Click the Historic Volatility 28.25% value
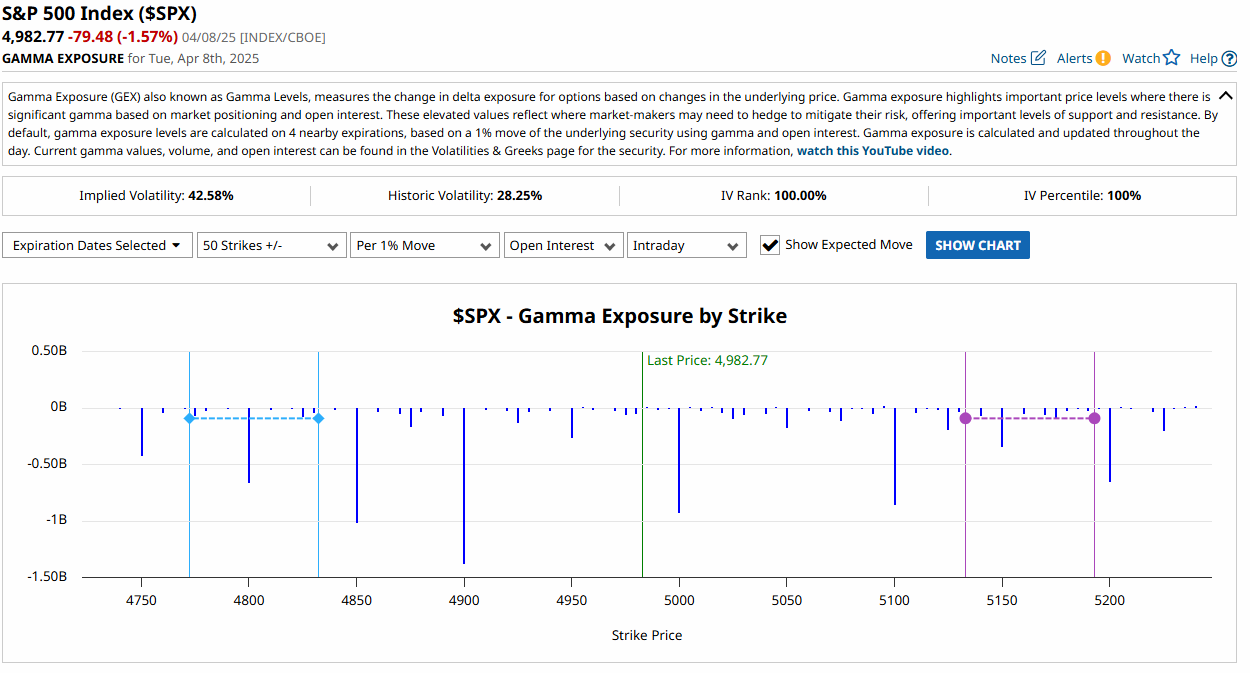This screenshot has width=1250, height=673. tap(519, 195)
